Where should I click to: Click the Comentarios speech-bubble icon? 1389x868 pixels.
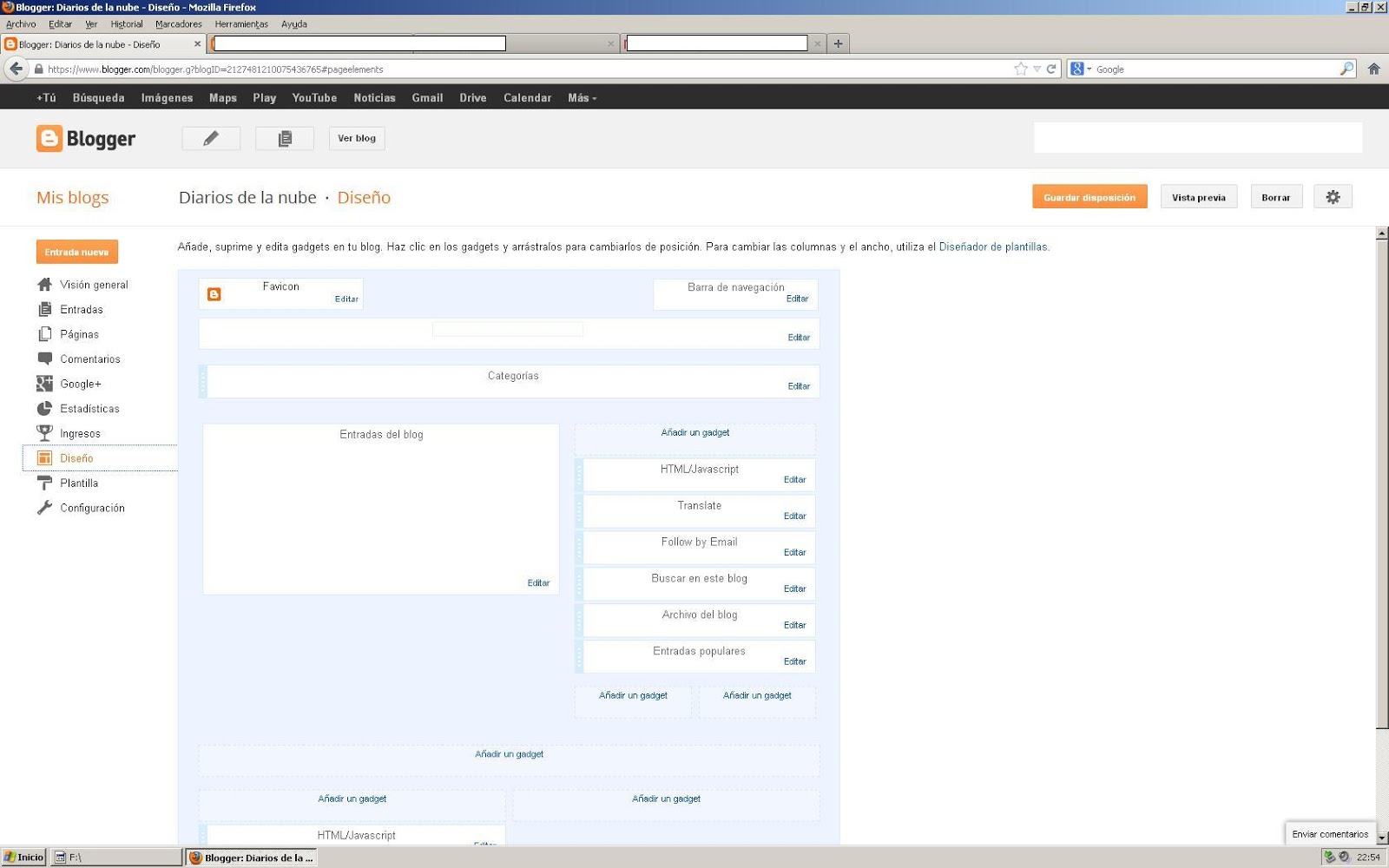[x=43, y=358]
